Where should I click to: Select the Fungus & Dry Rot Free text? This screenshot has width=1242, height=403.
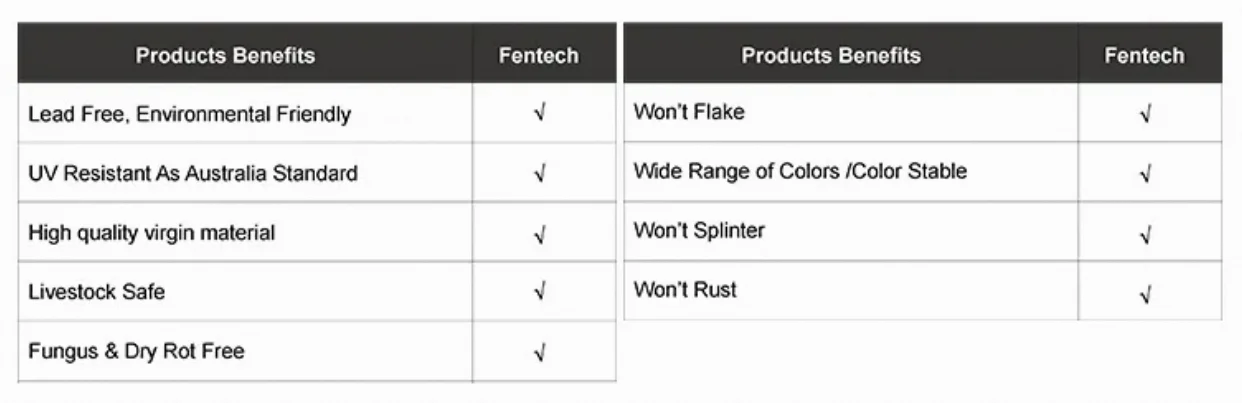(136, 351)
